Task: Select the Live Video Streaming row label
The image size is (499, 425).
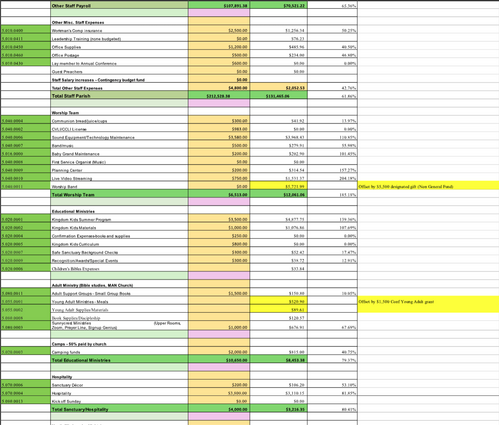Action: tap(119, 178)
